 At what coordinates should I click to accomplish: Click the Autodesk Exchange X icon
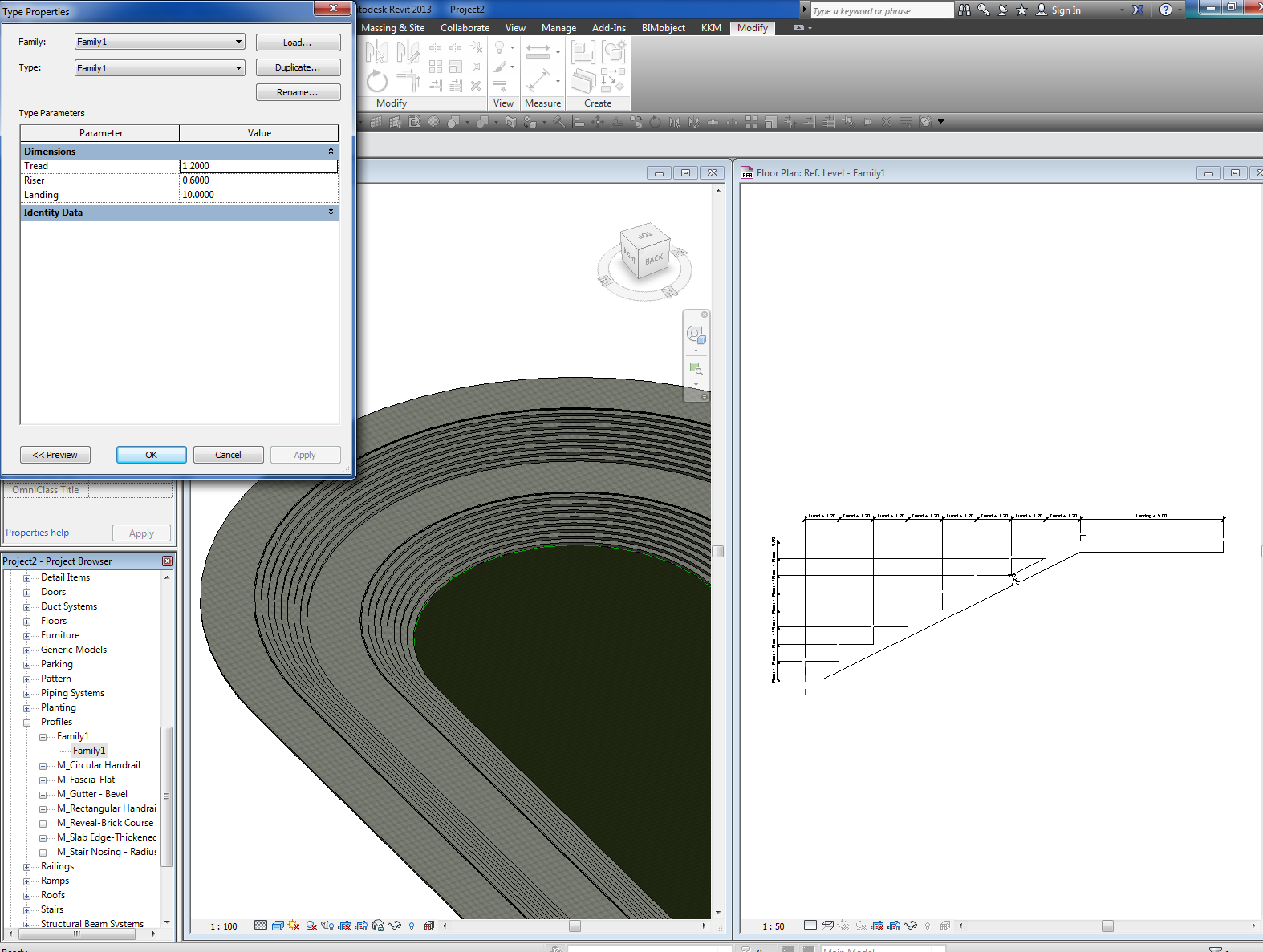tap(1138, 10)
